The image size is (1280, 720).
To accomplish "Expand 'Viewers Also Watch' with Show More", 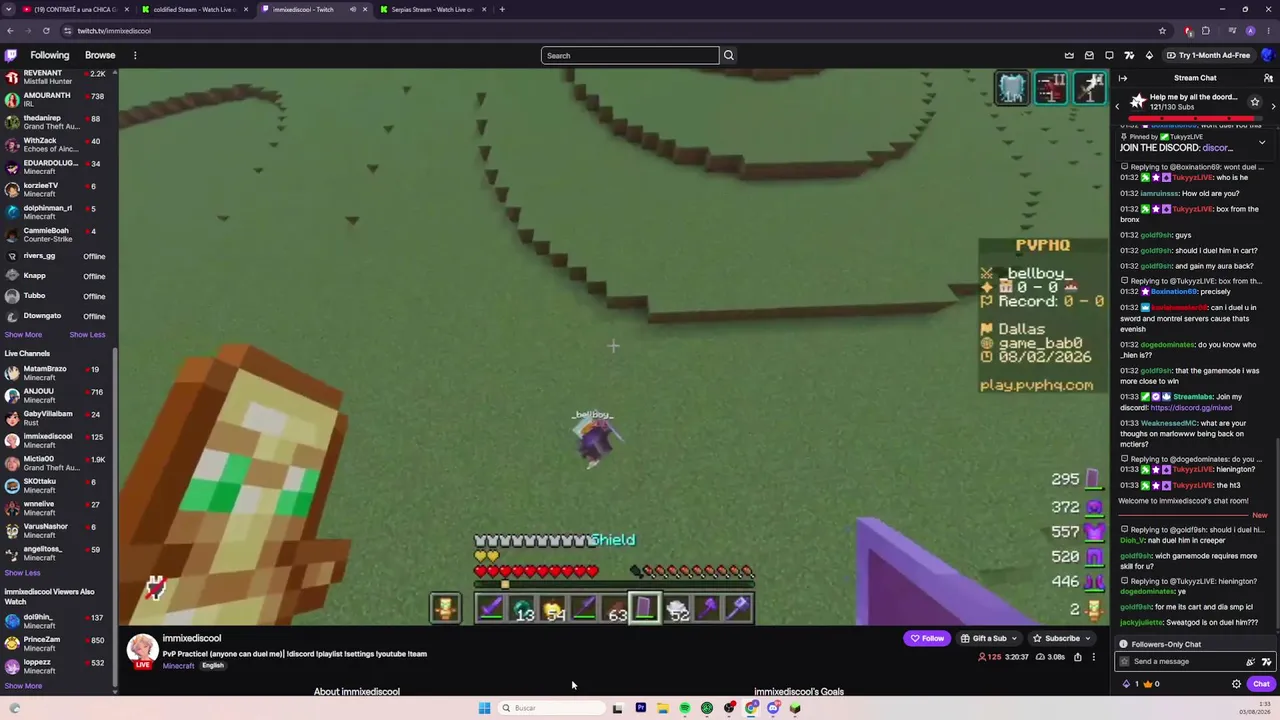I will coord(24,686).
